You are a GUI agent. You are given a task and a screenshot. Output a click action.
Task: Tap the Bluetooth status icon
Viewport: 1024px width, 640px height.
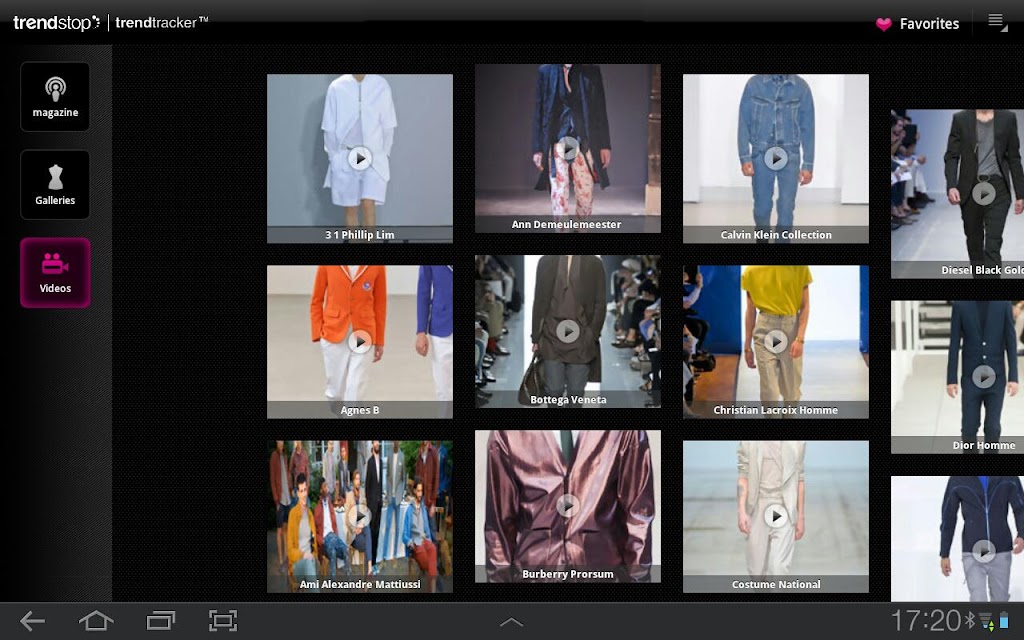[x=970, y=620]
